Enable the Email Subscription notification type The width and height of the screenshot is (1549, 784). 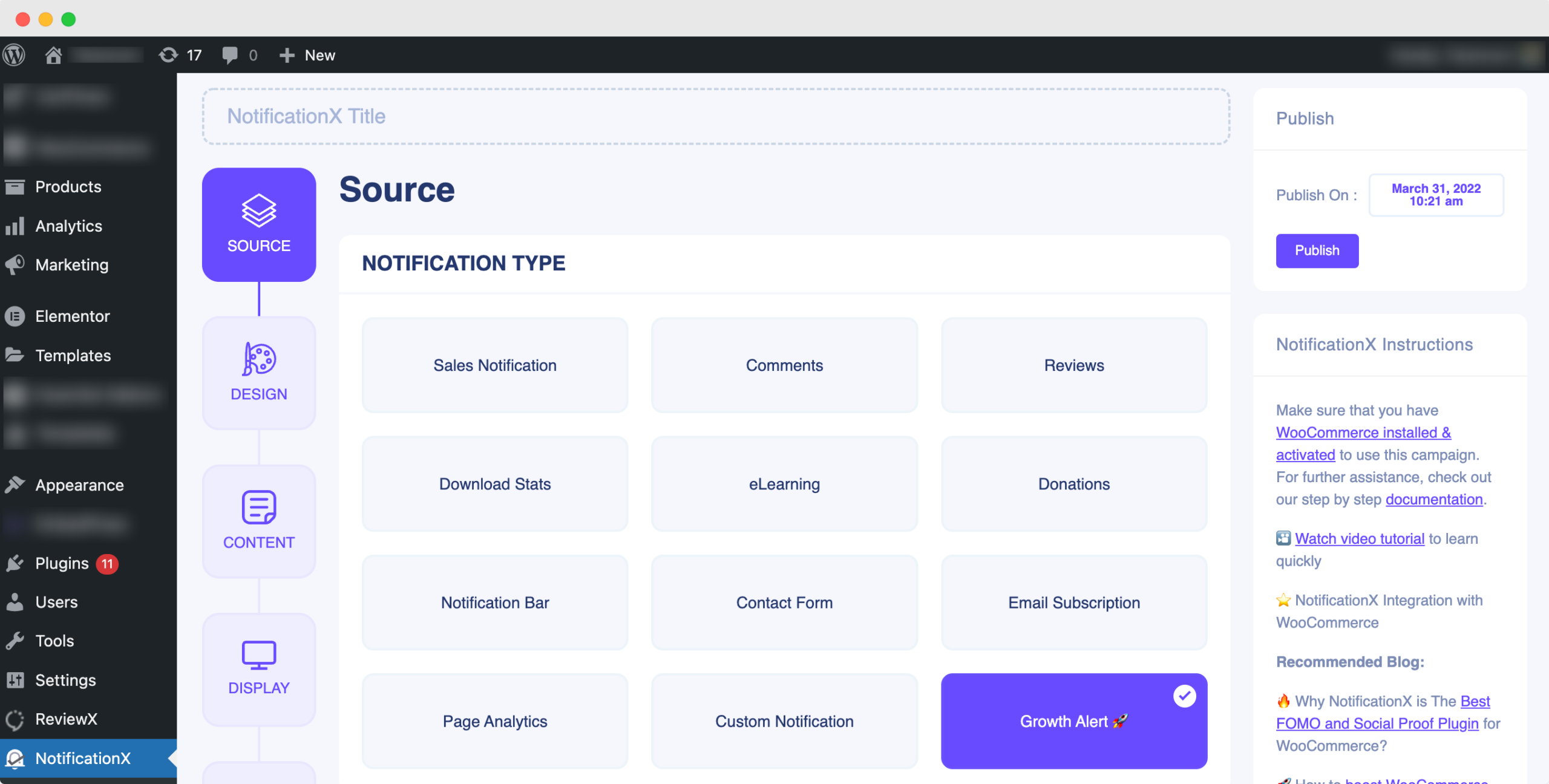tap(1073, 602)
